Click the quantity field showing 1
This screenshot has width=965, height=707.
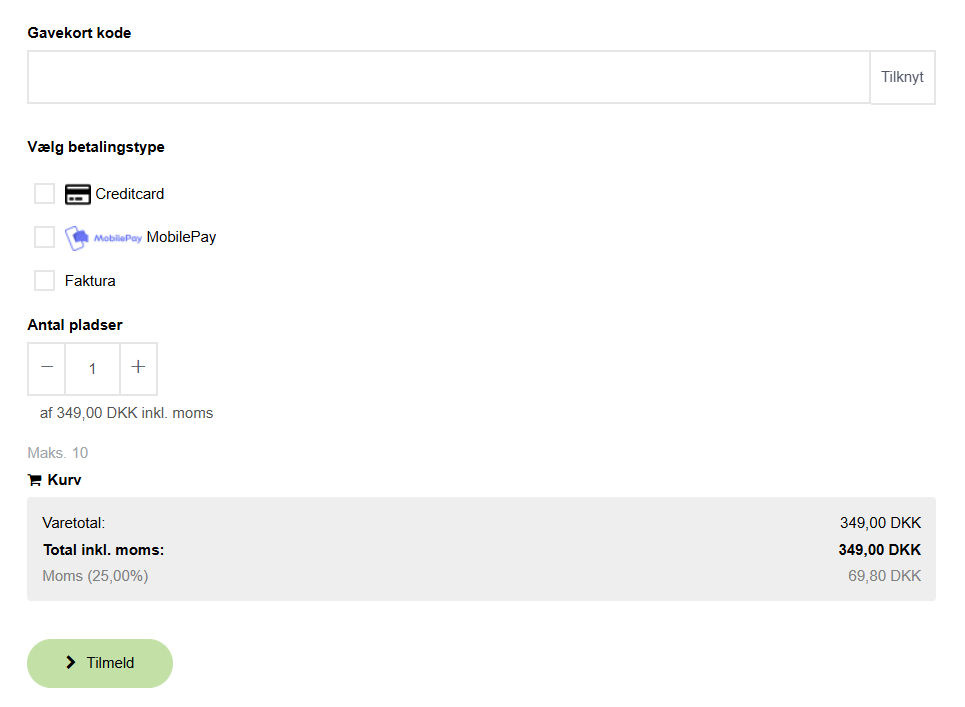[92, 368]
